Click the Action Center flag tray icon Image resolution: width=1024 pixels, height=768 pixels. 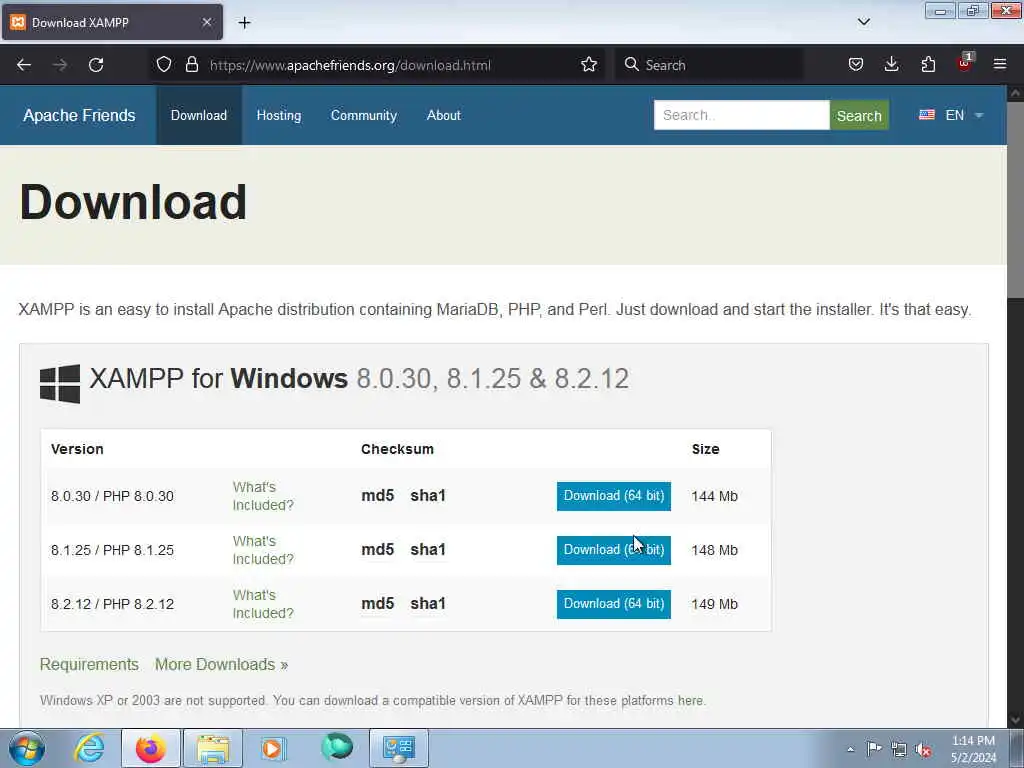[x=874, y=749]
